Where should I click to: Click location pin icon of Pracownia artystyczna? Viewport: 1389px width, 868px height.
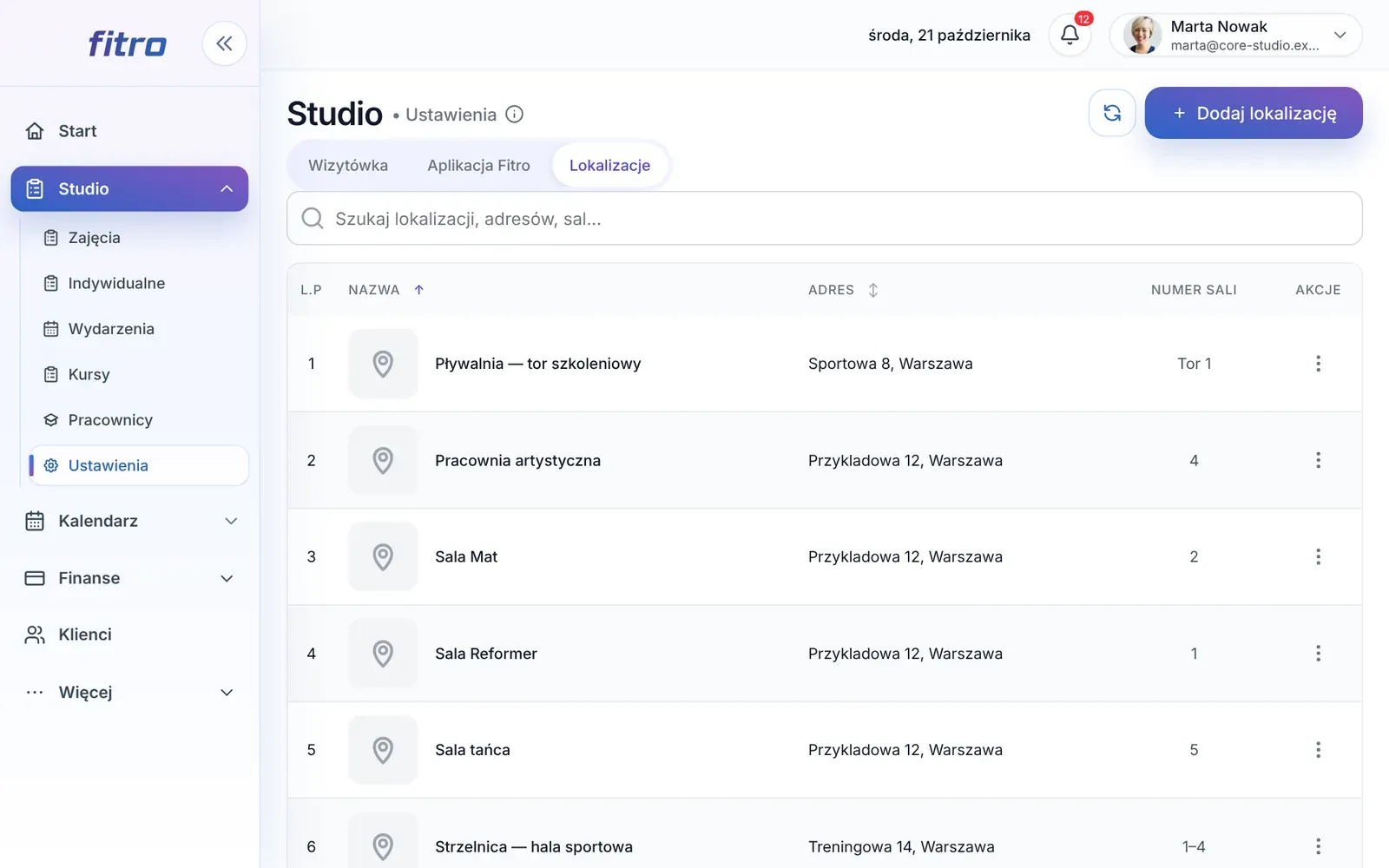383,460
